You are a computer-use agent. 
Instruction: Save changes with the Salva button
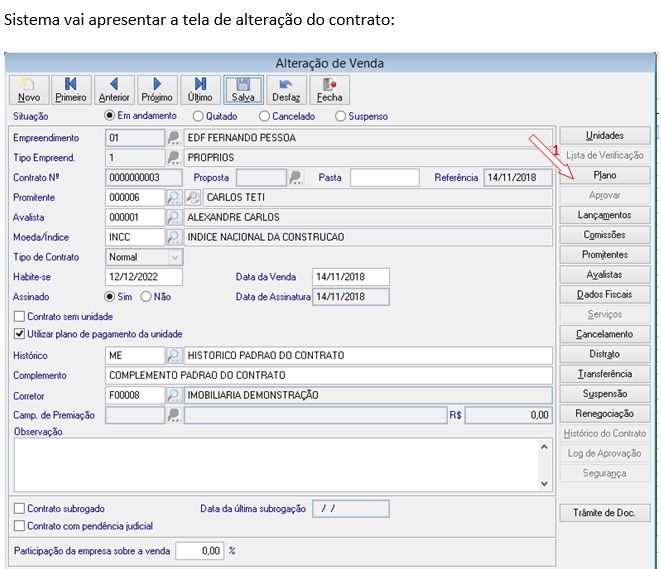point(243,90)
